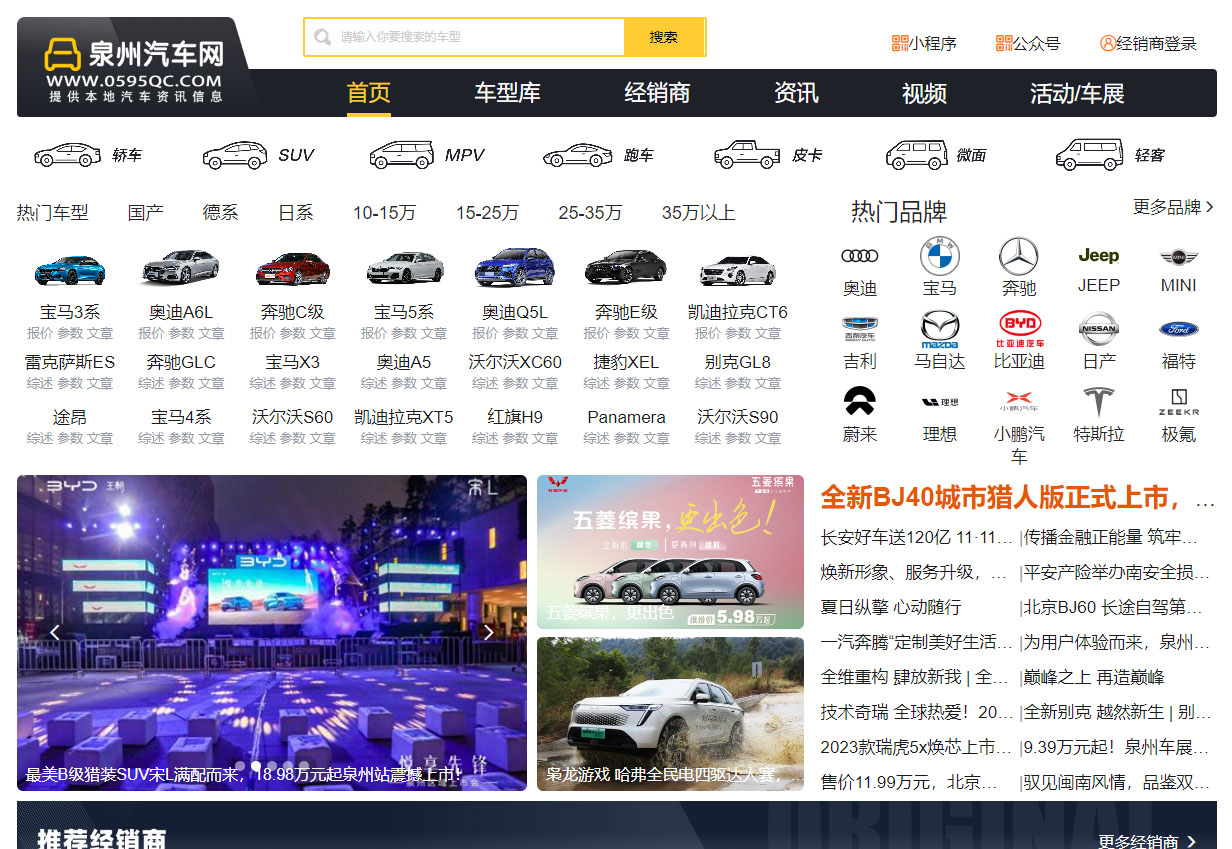Open the 马自达 Mazda brand logo
The height and width of the screenshot is (849, 1232).
[x=940, y=329]
